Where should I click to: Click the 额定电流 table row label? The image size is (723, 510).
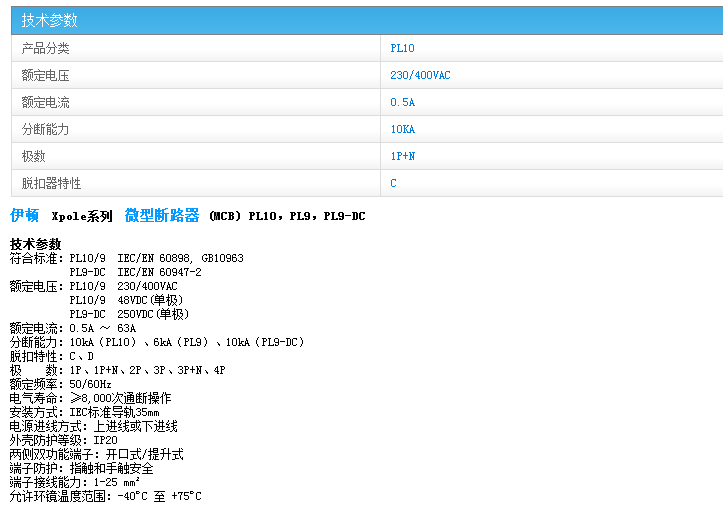click(x=46, y=102)
